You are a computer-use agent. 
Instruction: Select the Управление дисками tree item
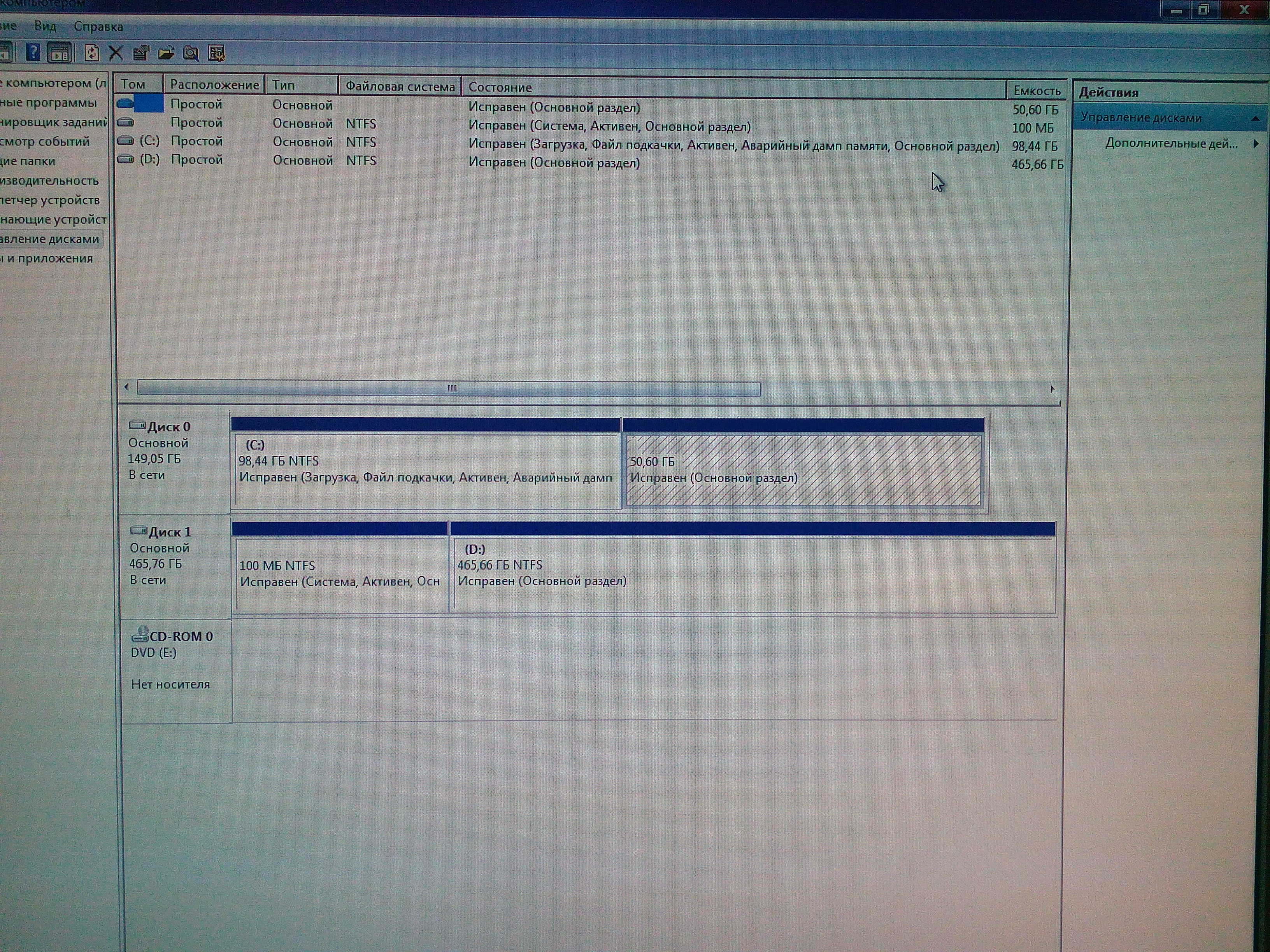point(49,239)
